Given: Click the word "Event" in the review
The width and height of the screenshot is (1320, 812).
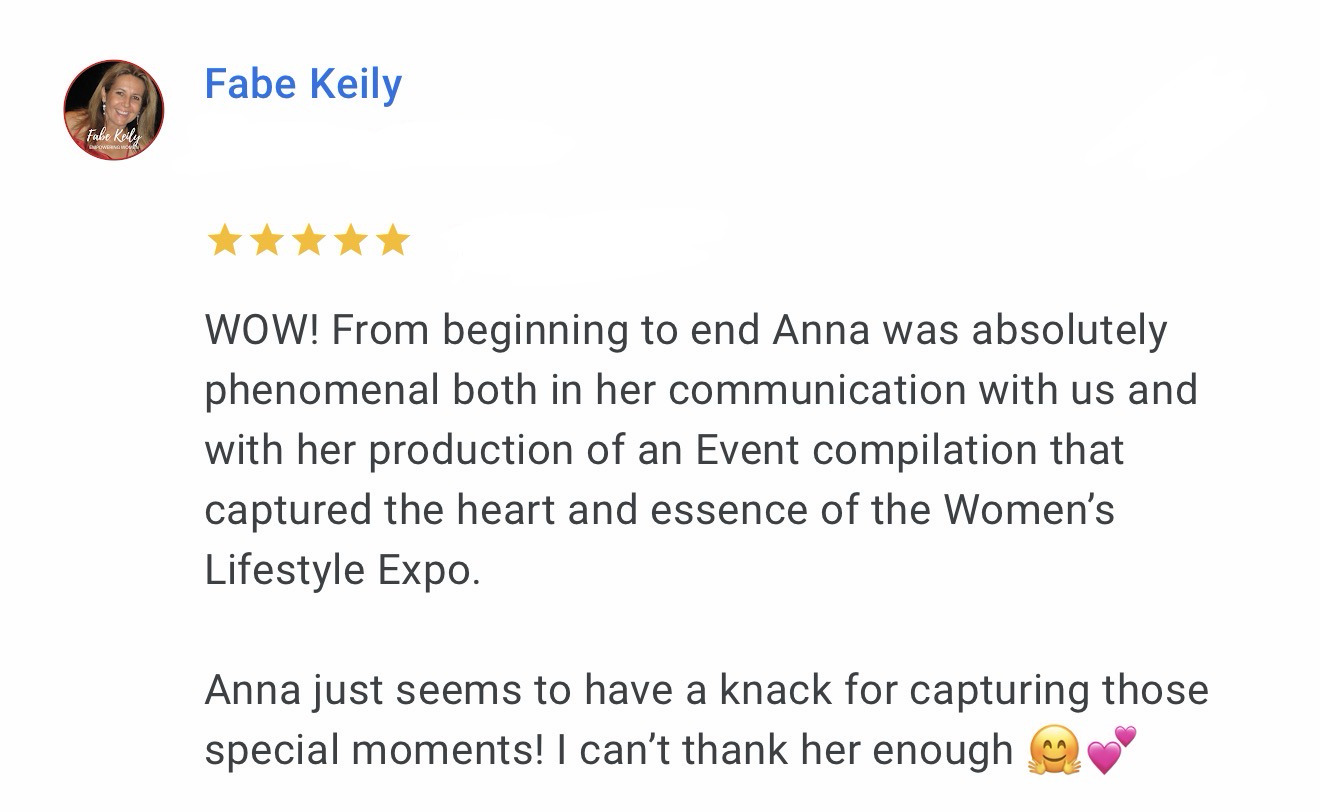Looking at the screenshot, I should tap(747, 451).
